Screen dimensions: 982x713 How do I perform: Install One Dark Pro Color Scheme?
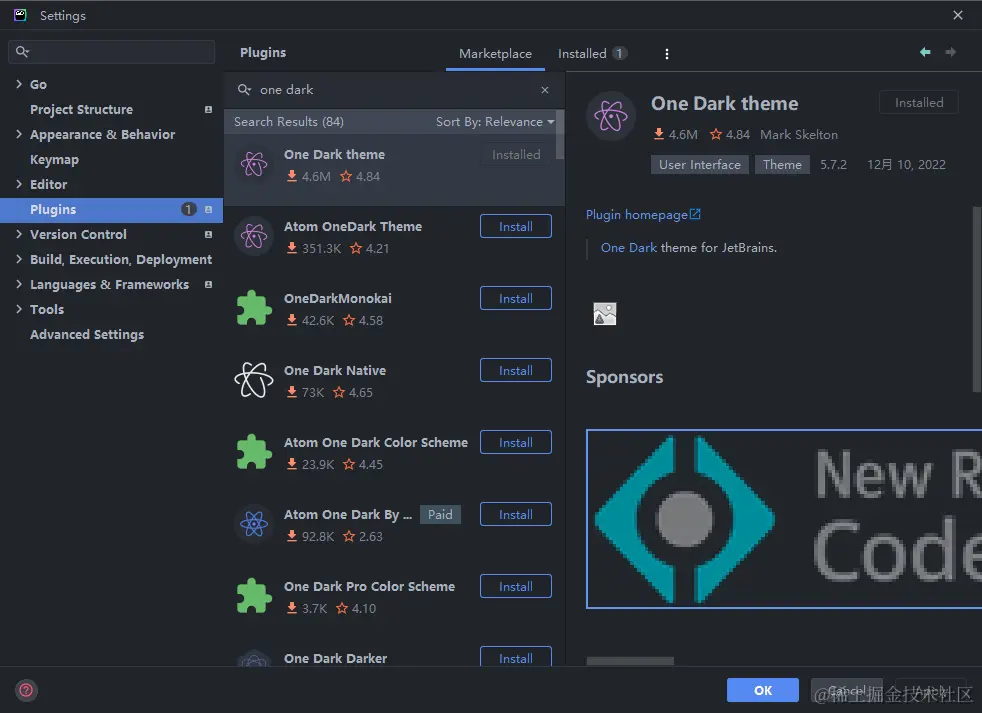515,587
